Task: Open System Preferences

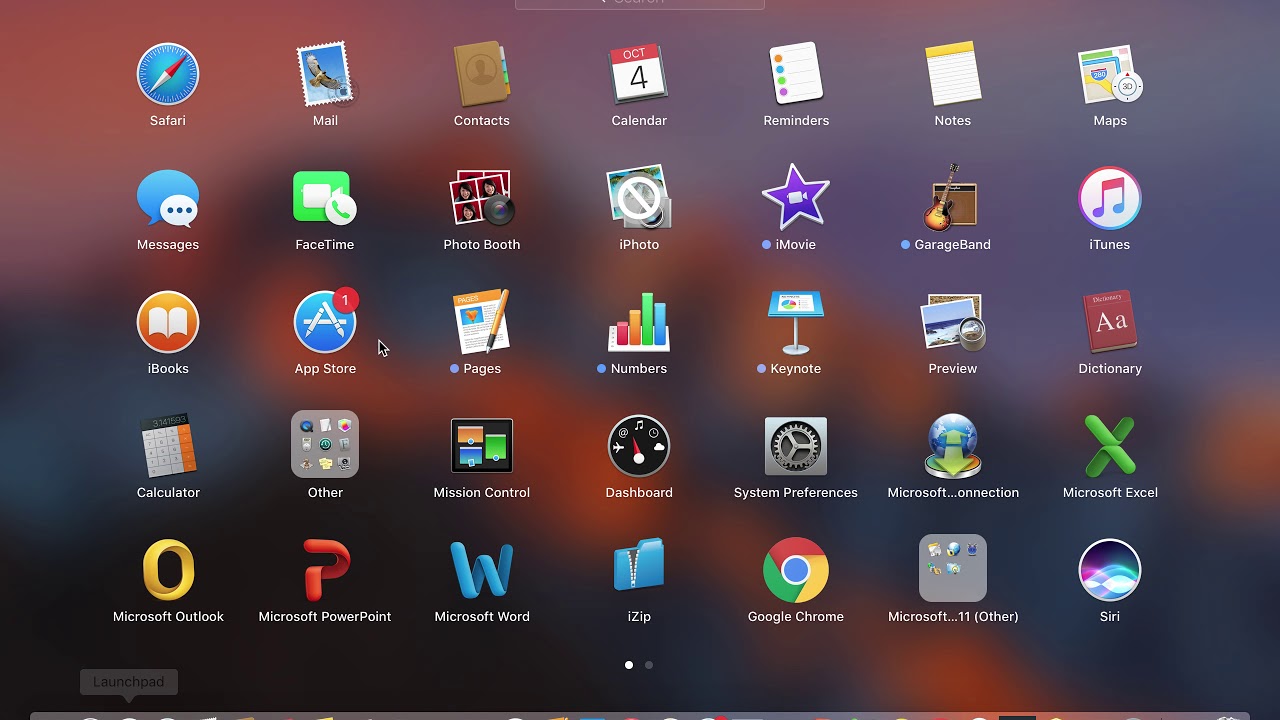Action: (796, 446)
